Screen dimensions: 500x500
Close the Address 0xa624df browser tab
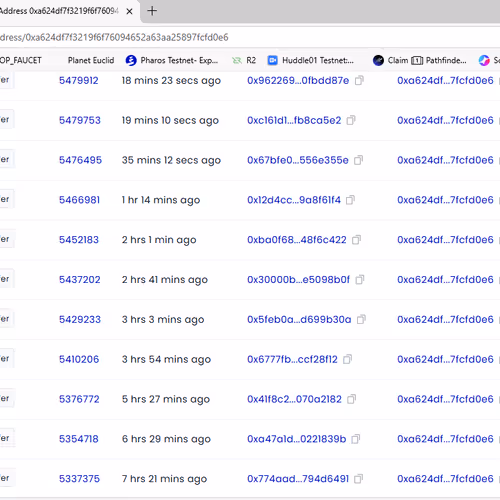tap(129, 11)
